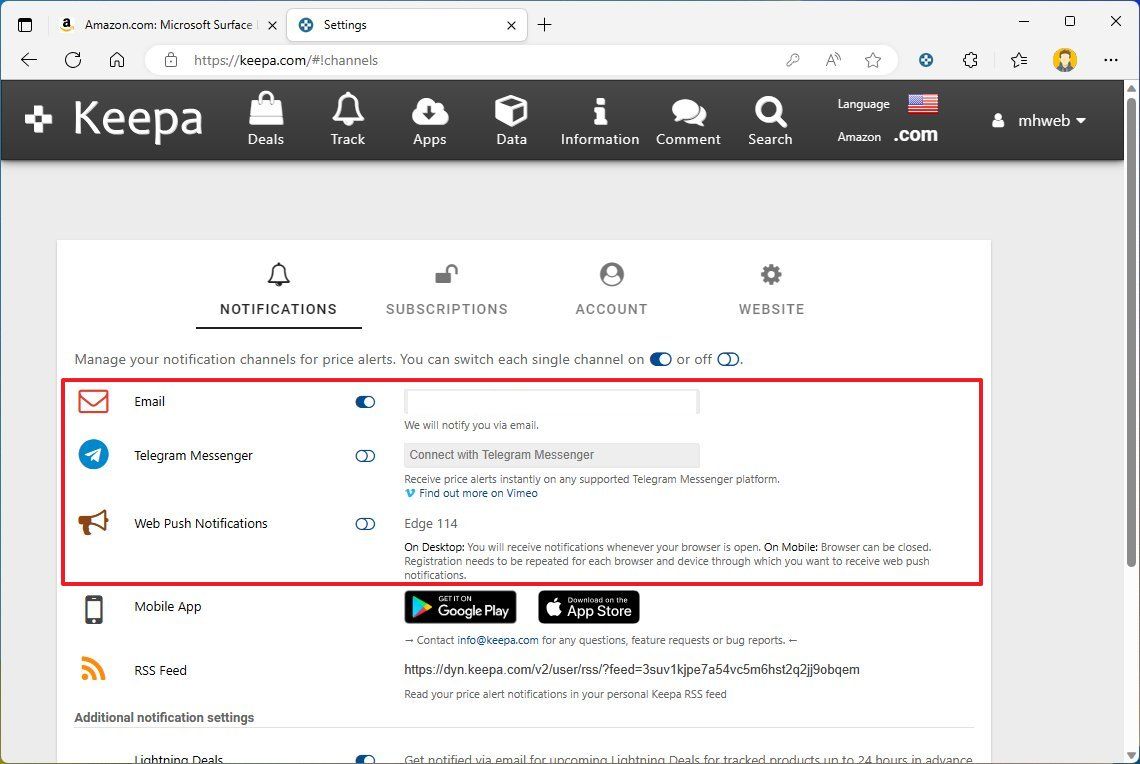Open Keepa Search
Image resolution: width=1140 pixels, height=764 pixels.
pos(769,118)
